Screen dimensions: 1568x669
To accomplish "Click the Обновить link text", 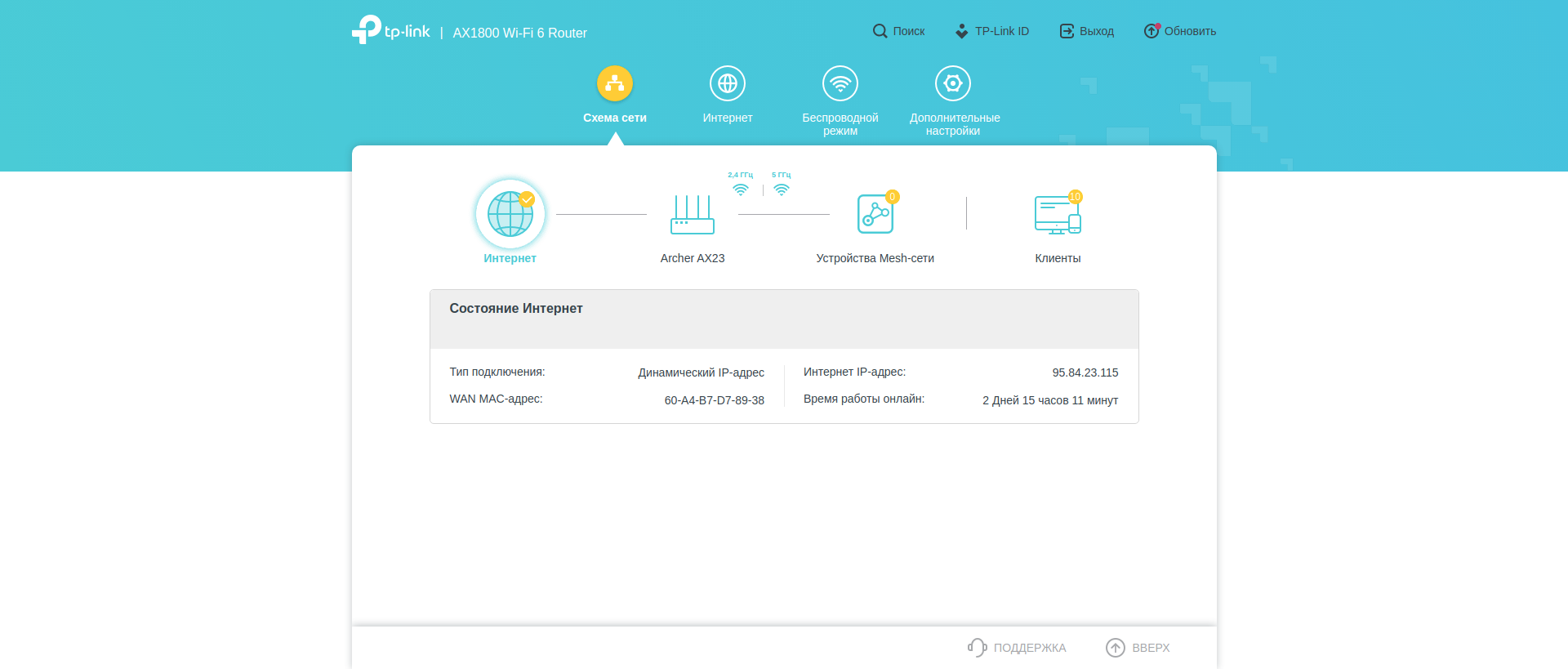I will [x=1191, y=31].
